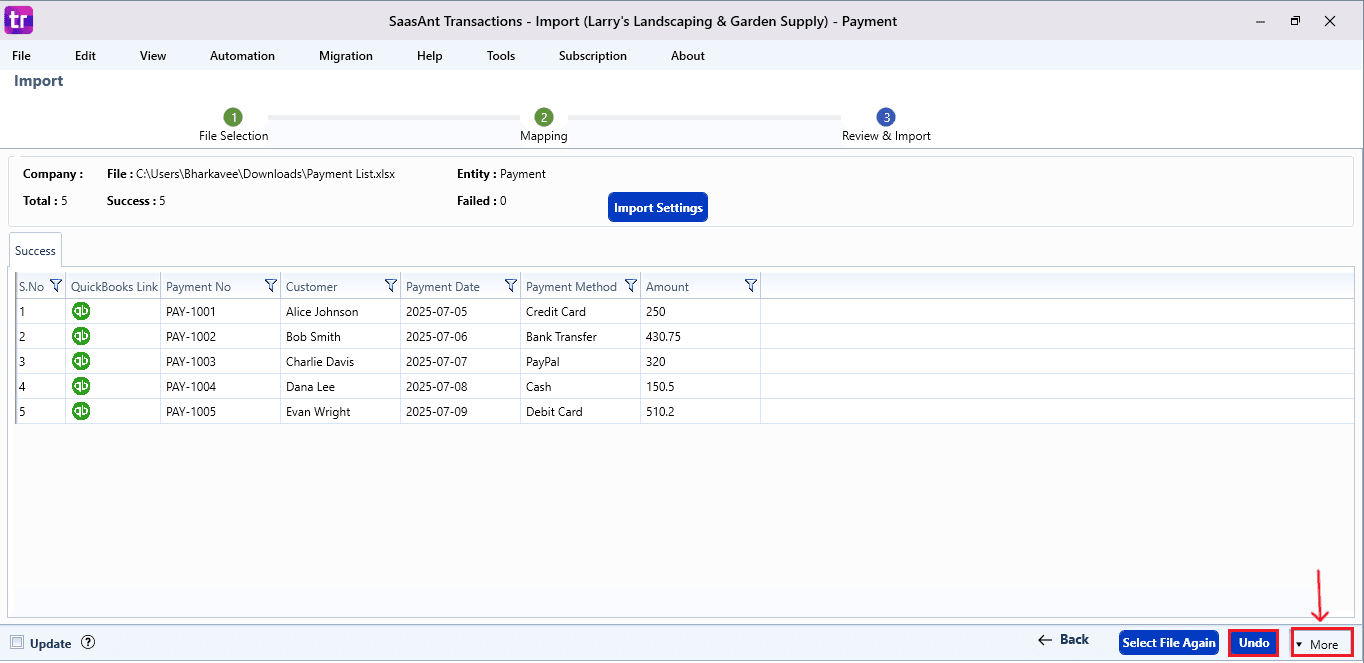
Task: Click the qb link icon for Bob Smith's payment
Action: [81, 336]
